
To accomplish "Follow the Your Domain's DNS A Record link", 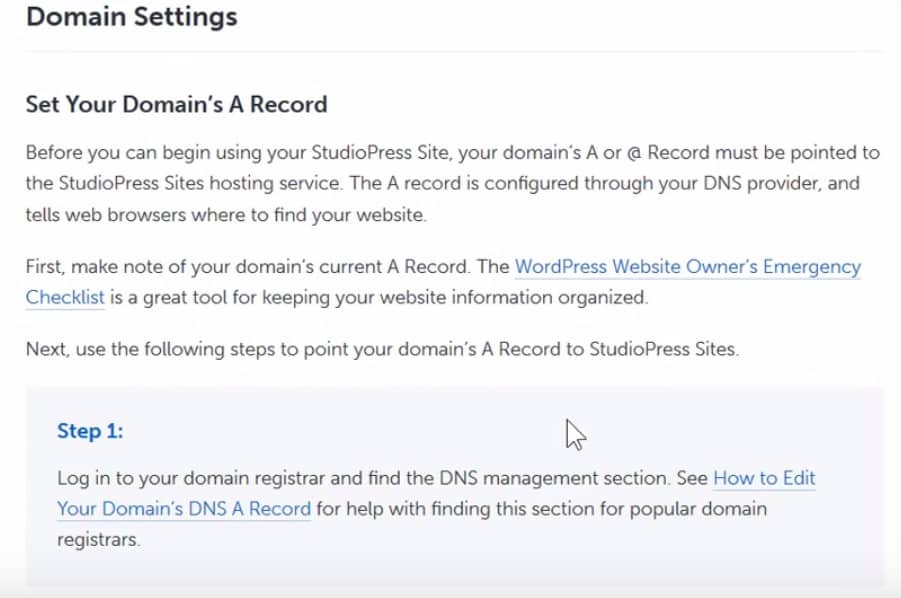I will (x=184, y=508).
